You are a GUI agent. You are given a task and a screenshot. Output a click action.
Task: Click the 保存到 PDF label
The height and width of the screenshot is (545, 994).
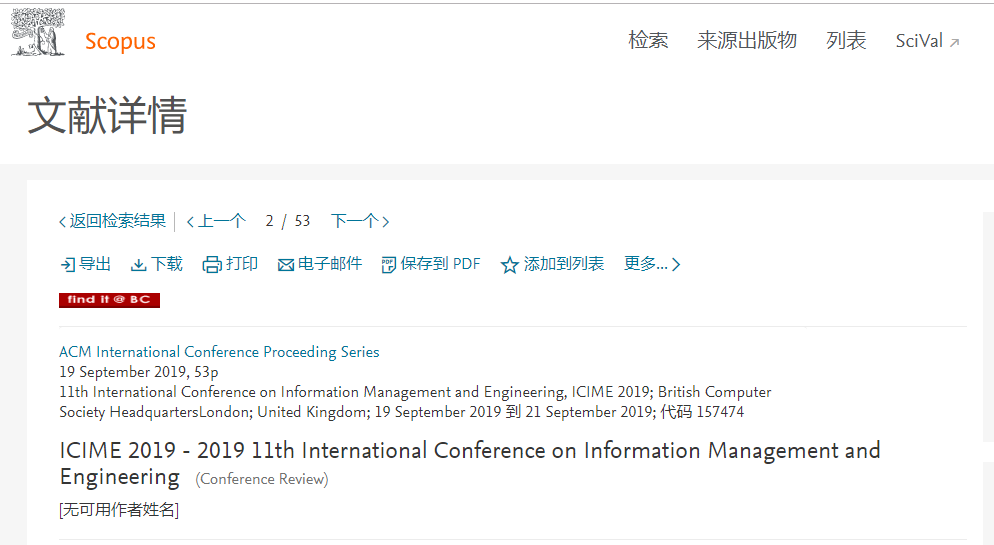[x=441, y=264]
